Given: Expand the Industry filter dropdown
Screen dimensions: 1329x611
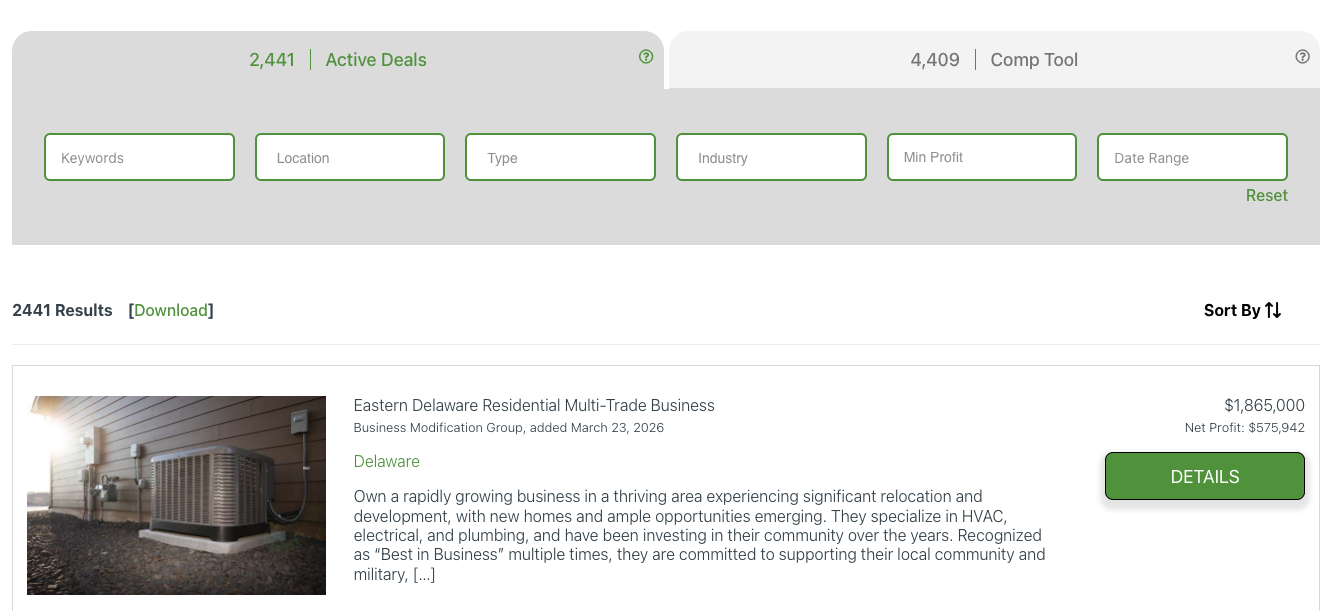Looking at the screenshot, I should tap(771, 158).
